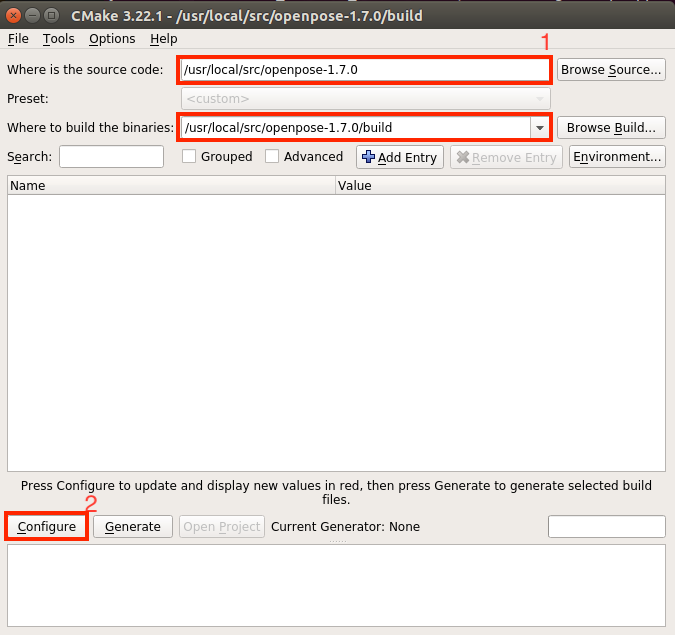675x635 pixels.
Task: Click the Open Project button
Action: click(222, 527)
